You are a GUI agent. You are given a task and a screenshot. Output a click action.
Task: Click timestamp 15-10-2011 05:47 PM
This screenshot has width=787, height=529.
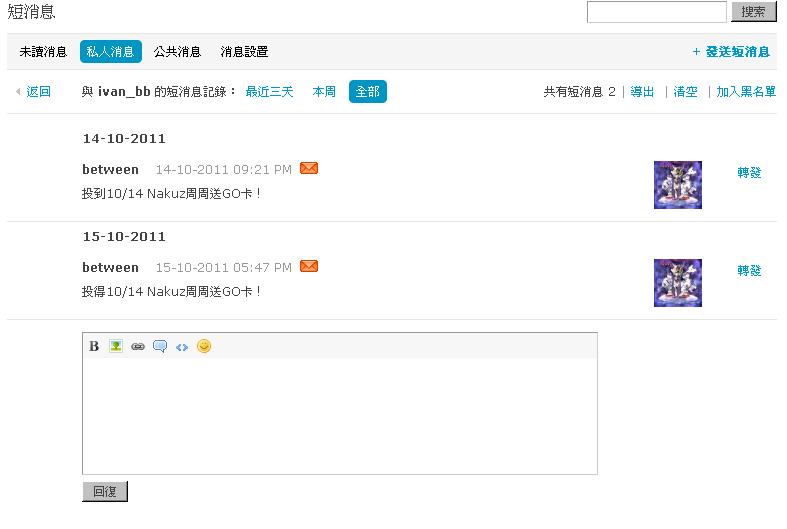click(223, 268)
